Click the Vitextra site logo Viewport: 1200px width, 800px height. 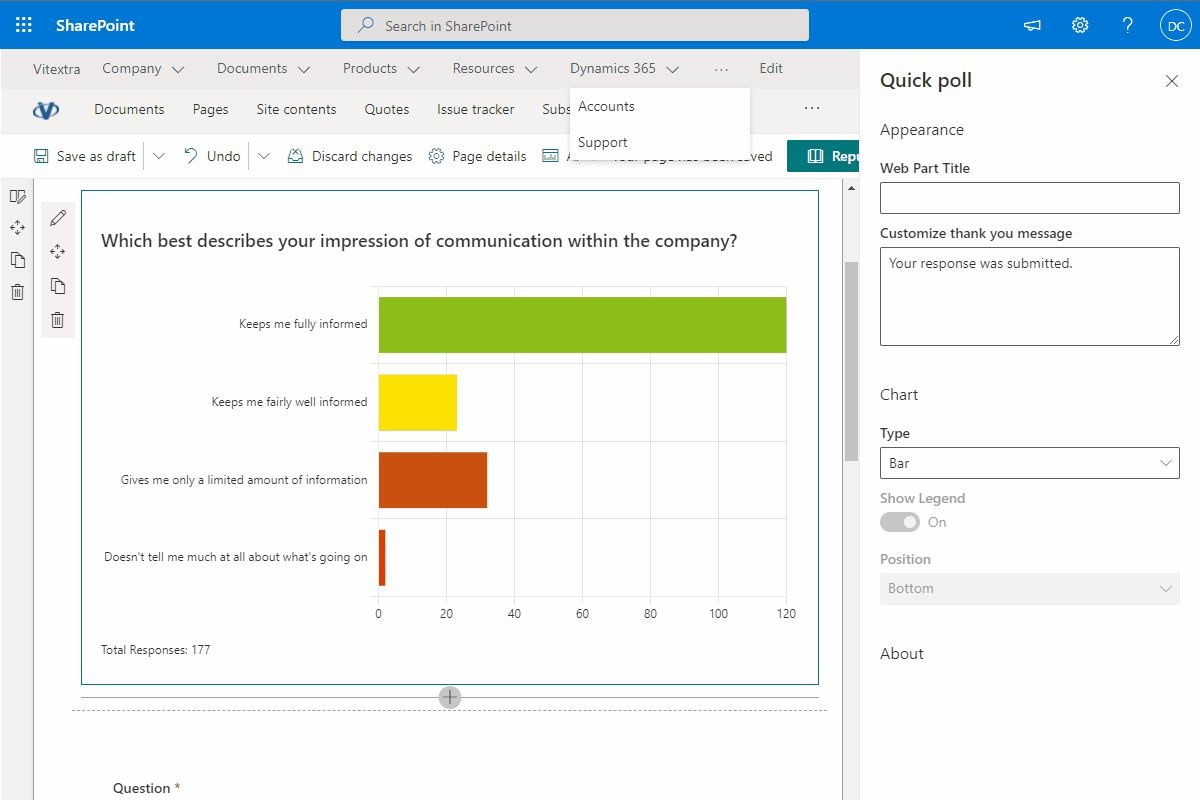pos(46,110)
